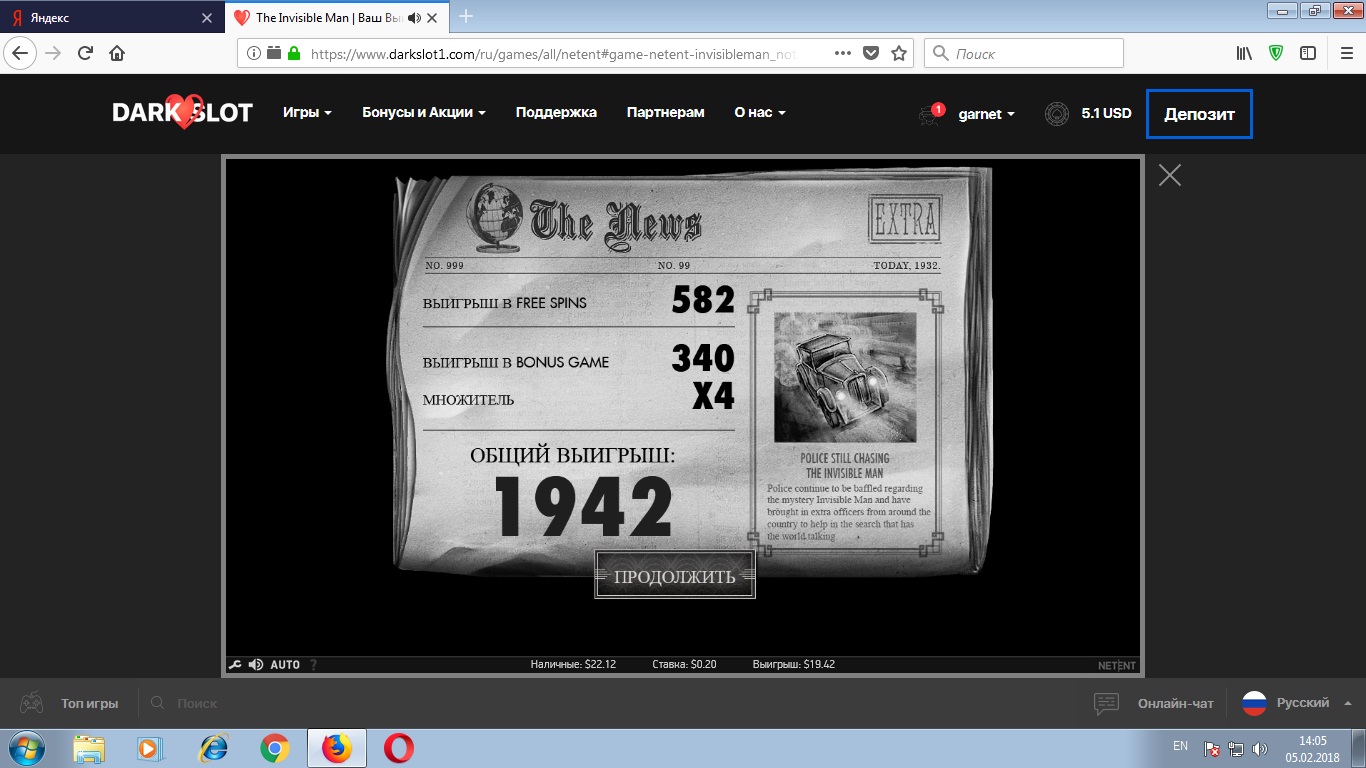Screen dimensions: 1366x768
Task: Launch Windows Media Player from taskbar
Action: 149,748
